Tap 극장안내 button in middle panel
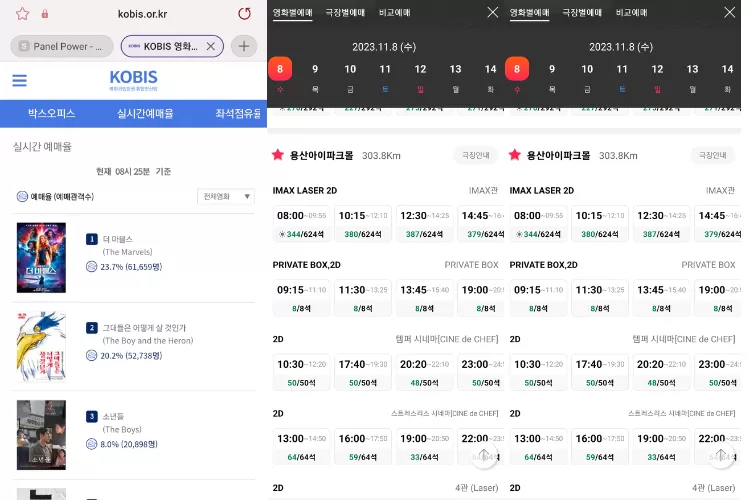The width and height of the screenshot is (750, 500). [475, 156]
